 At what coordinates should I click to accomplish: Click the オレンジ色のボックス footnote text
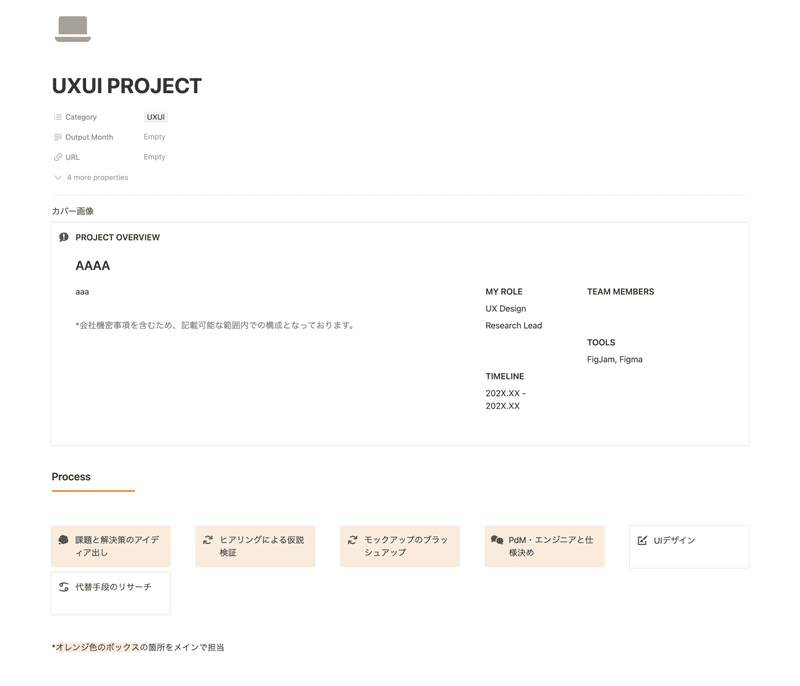138,647
